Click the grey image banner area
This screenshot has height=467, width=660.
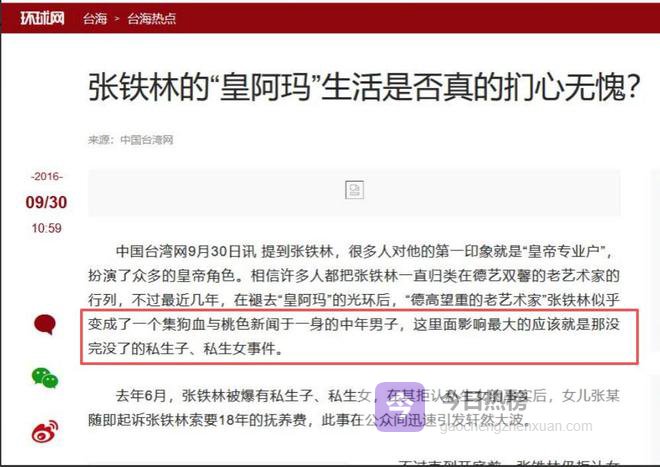354,193
